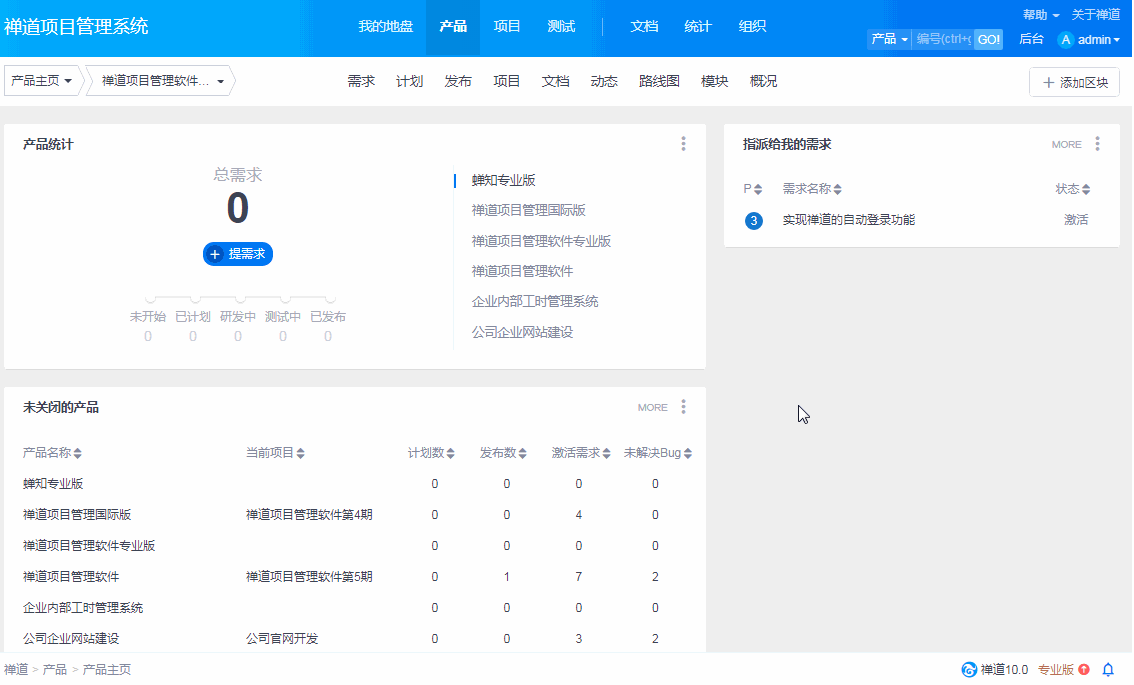Image resolution: width=1134 pixels, height=685 pixels.
Task: Click the 提需求 button
Action: (238, 254)
